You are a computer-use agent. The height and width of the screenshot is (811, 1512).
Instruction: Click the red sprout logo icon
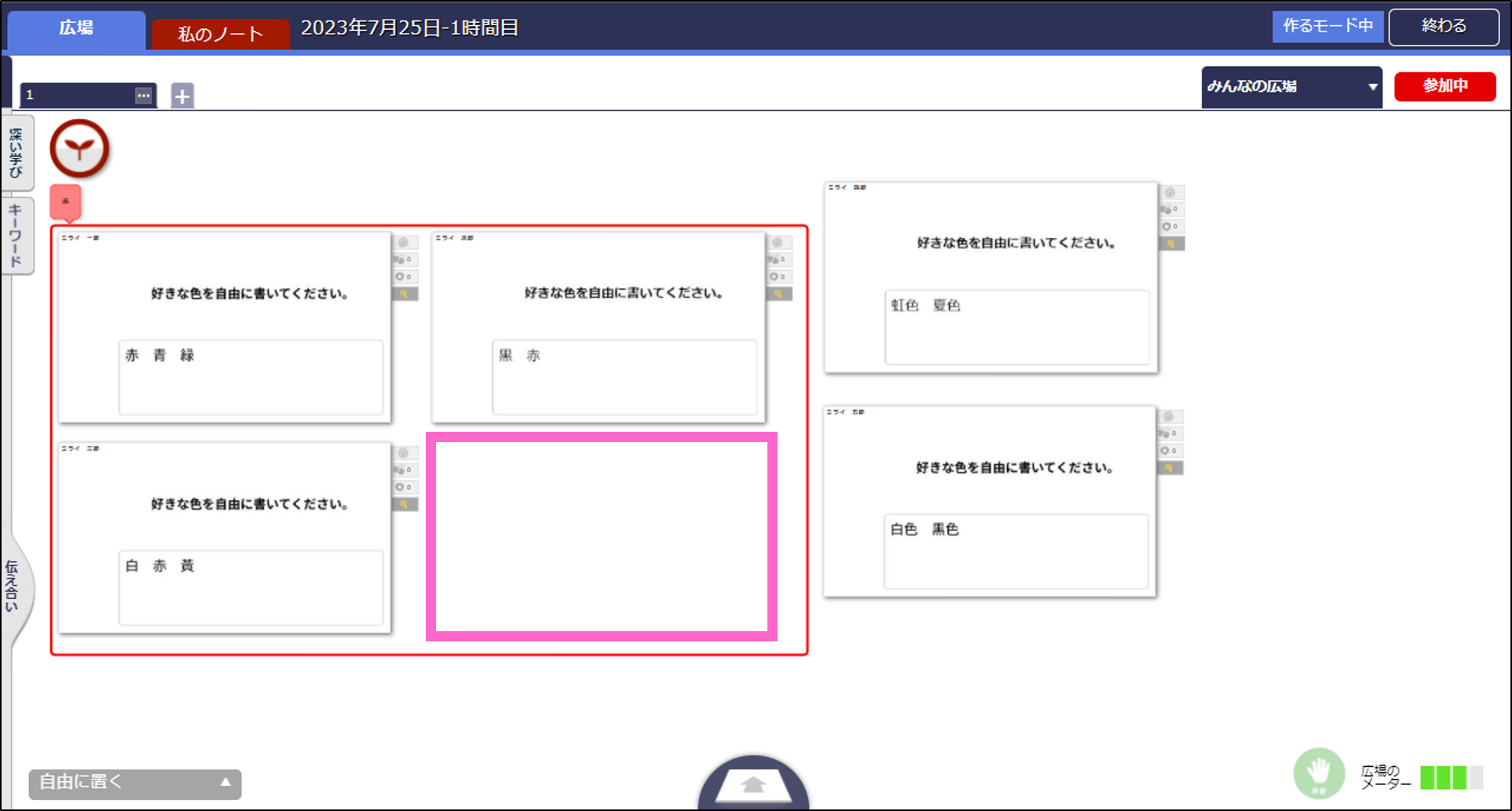pos(79,148)
